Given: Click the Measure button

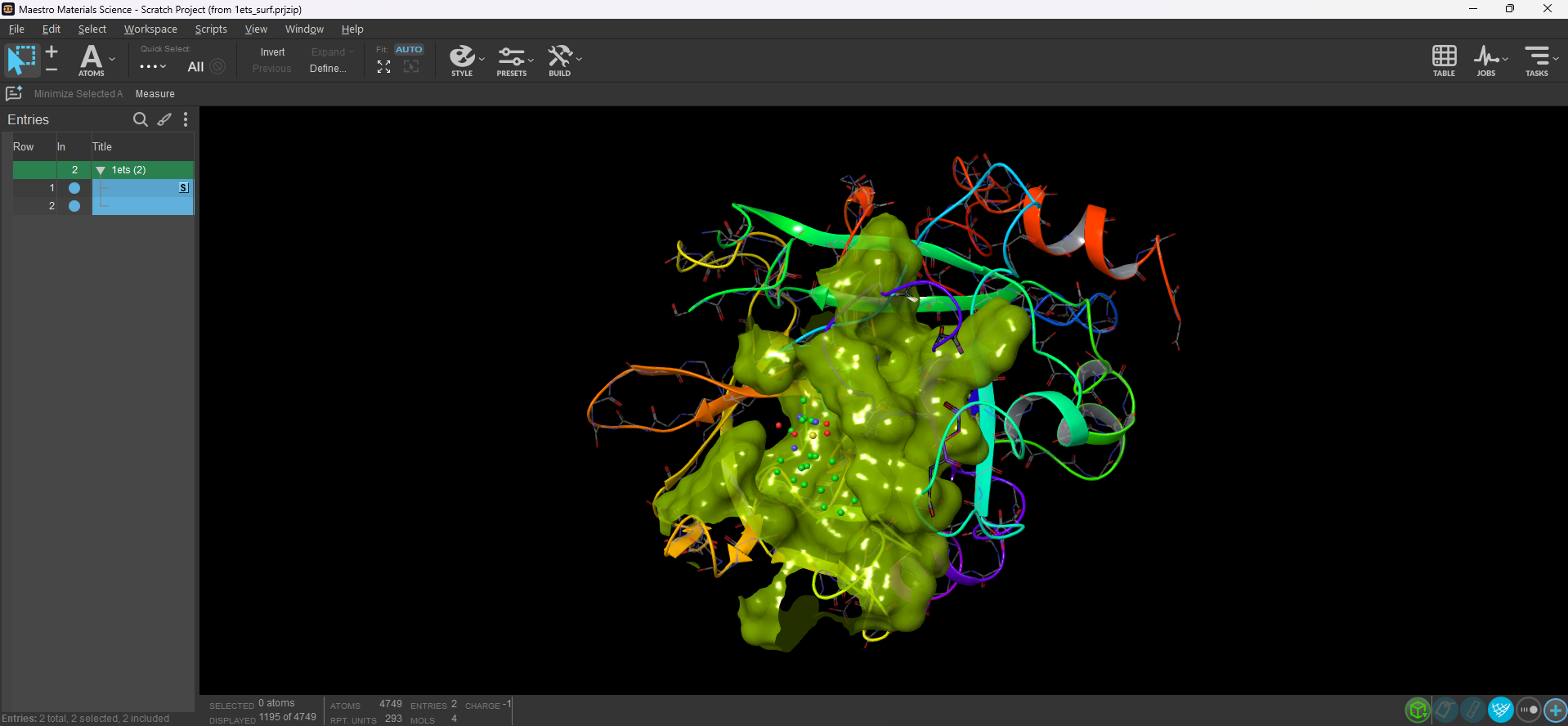Looking at the screenshot, I should (155, 94).
